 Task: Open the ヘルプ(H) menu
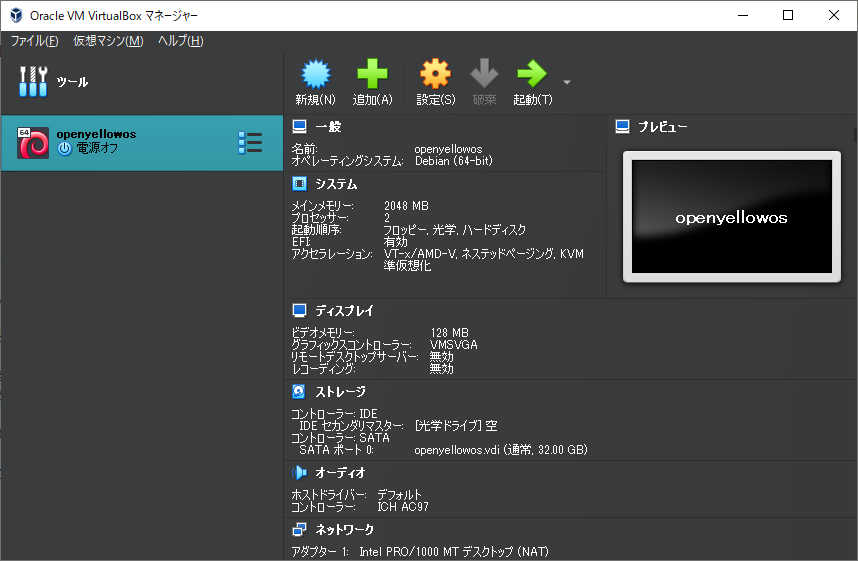(181, 41)
